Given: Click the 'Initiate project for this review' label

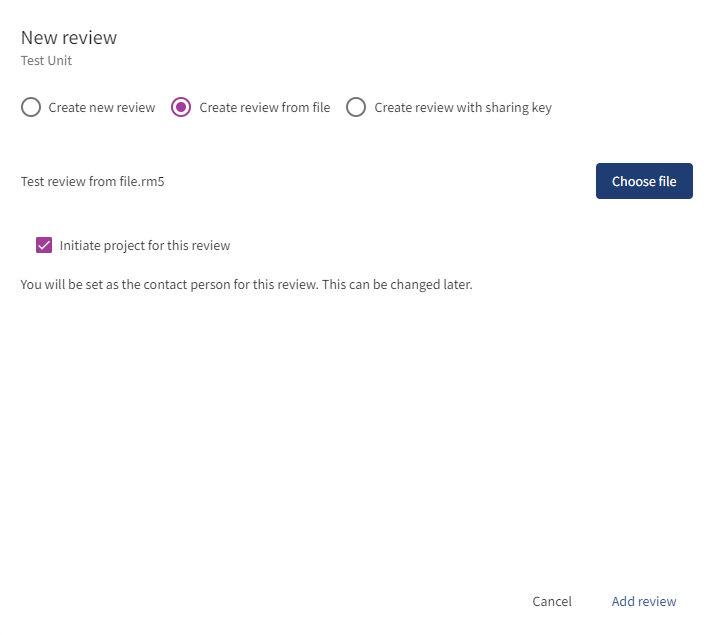Looking at the screenshot, I should pyautogui.click(x=145, y=245).
